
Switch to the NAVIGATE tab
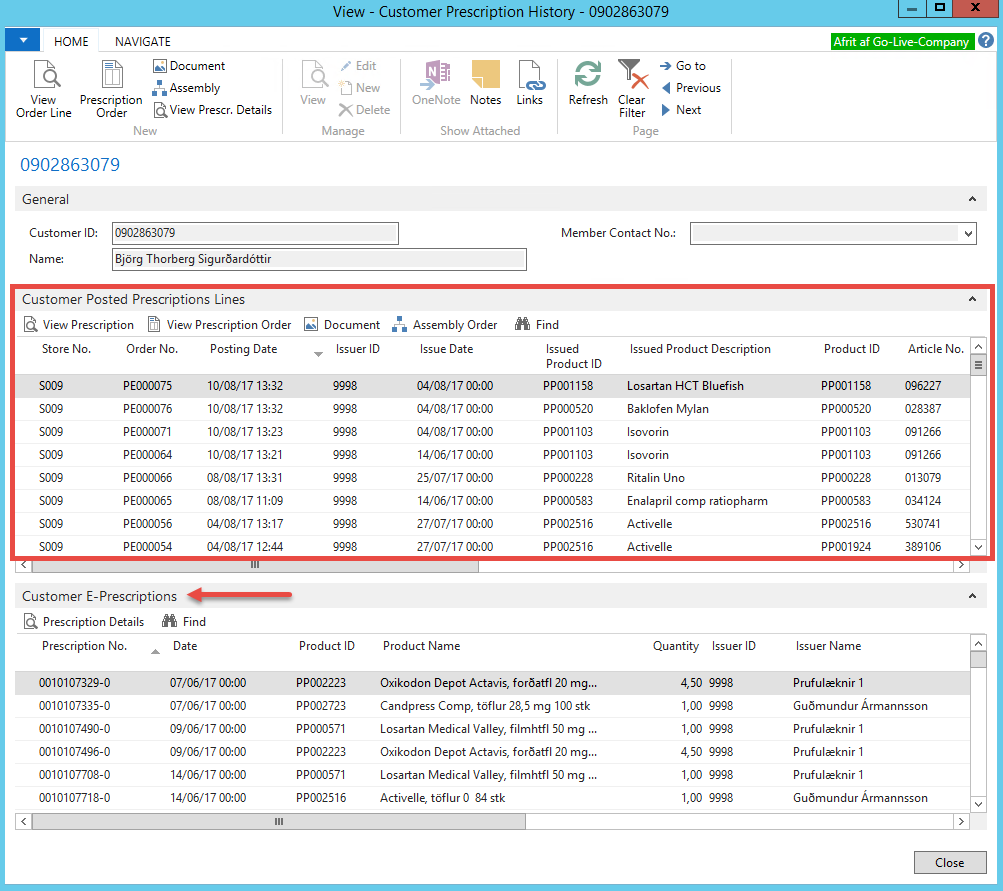click(142, 42)
